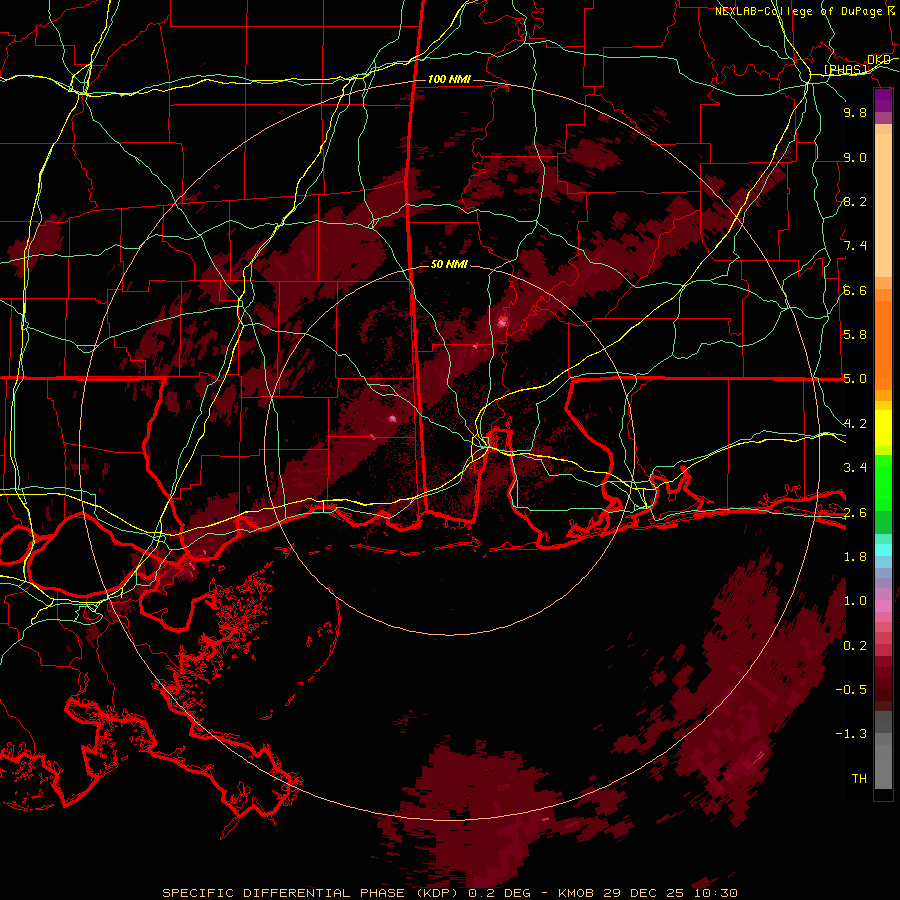
Task: Click the -1.3 scale value
Action: 851,735
